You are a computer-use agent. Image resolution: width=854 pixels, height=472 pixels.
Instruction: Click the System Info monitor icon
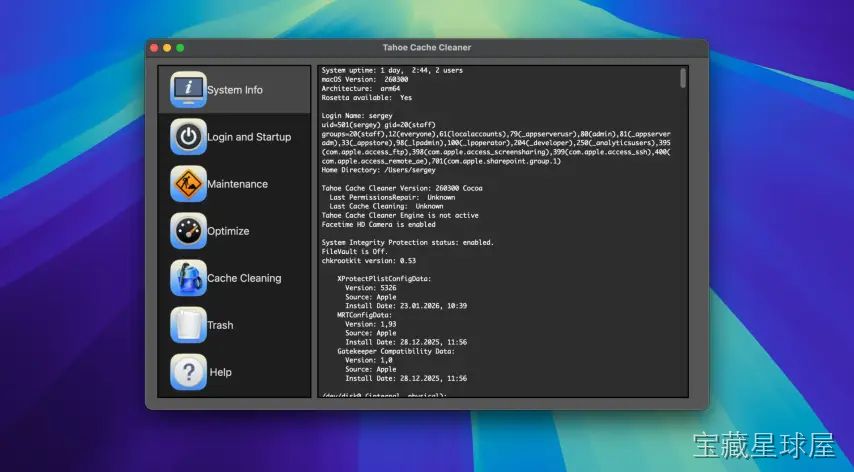pos(188,90)
